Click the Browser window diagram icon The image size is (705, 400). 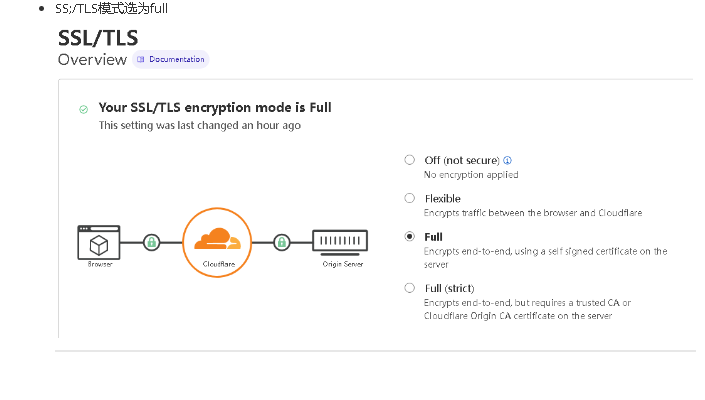[99, 241]
